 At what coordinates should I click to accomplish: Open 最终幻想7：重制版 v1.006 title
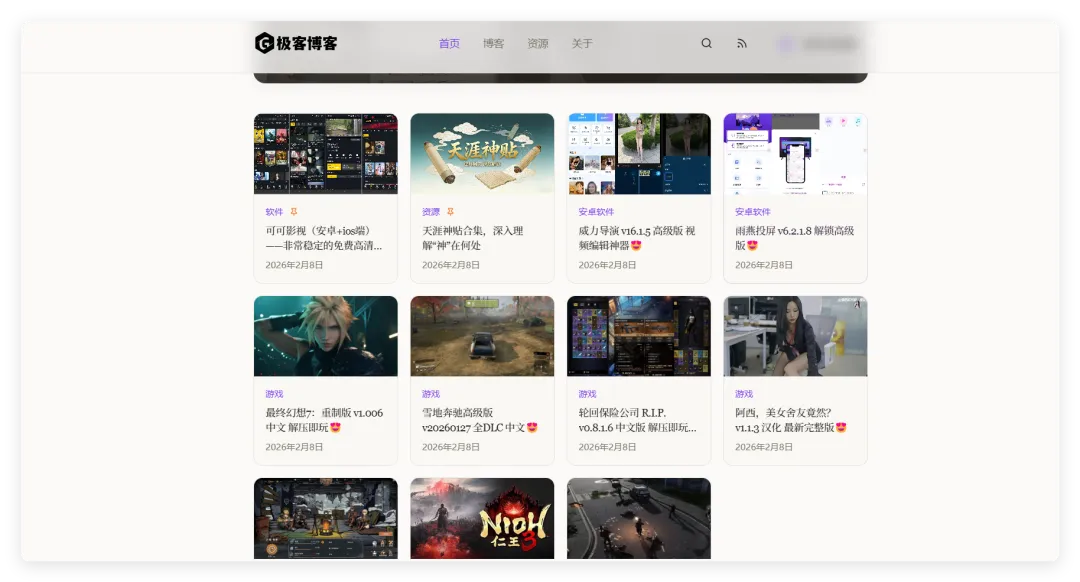324,420
